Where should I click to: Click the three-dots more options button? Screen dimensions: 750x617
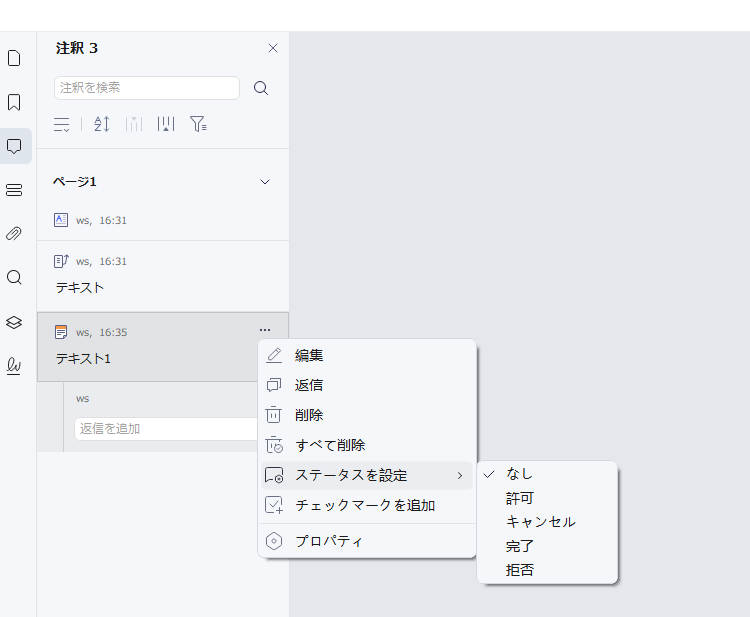265,330
